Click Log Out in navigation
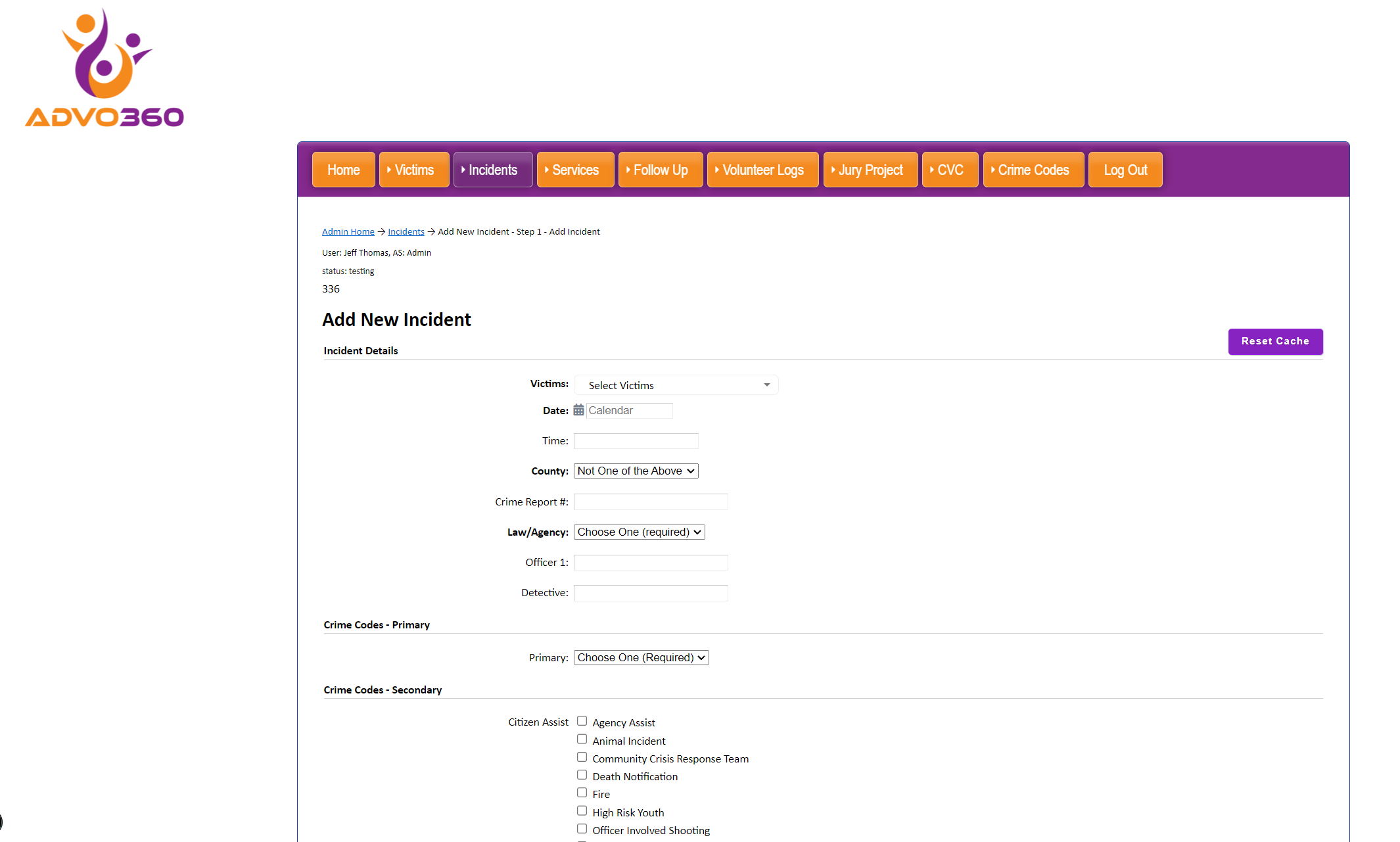Screen dimensions: 1400x842 coord(1125,170)
